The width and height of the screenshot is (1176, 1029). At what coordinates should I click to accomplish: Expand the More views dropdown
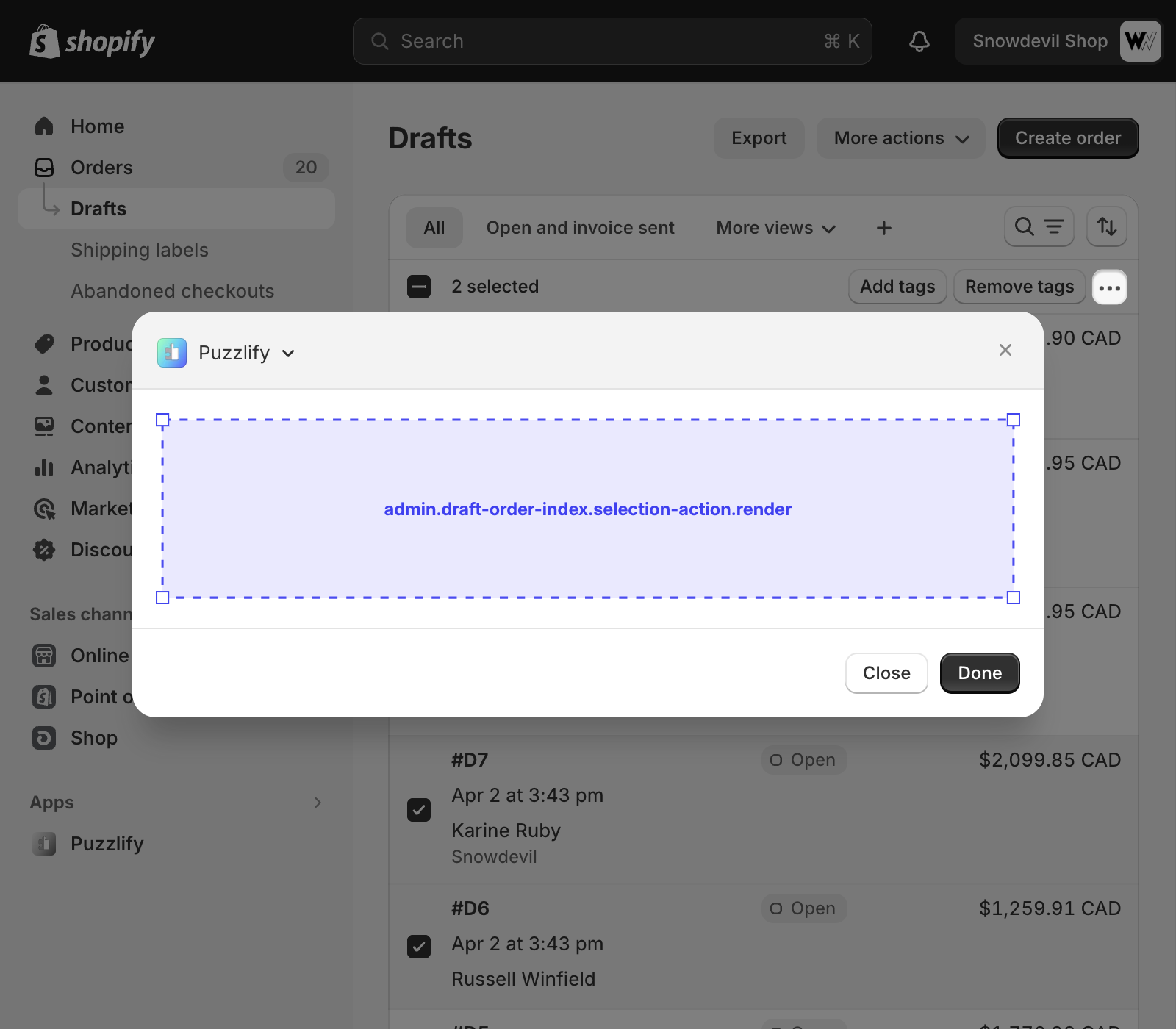[775, 228]
